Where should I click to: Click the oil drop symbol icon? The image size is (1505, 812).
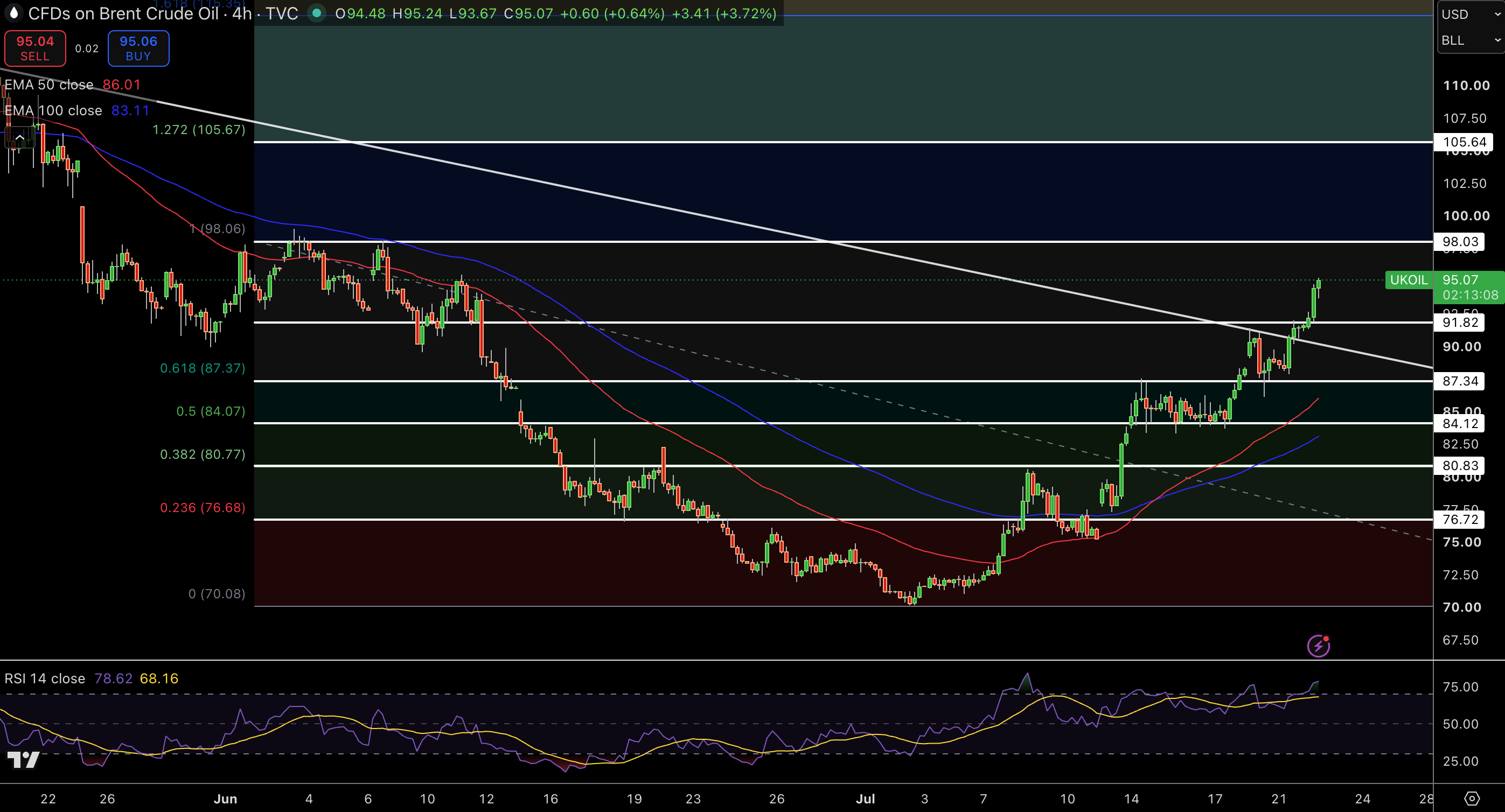click(x=13, y=13)
